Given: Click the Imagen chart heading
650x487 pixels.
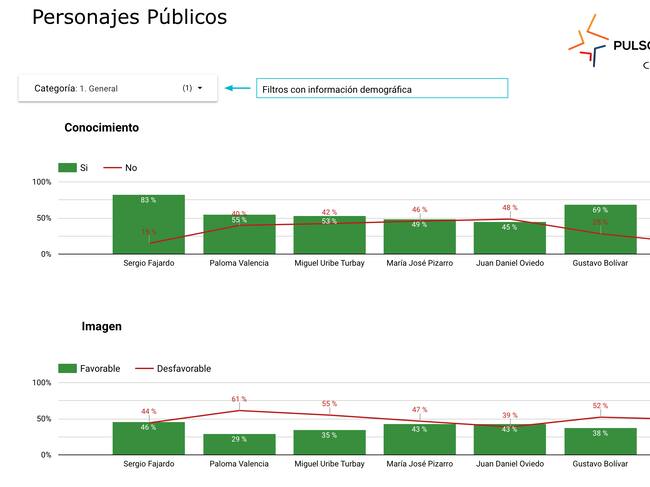Looking at the screenshot, I should [101, 326].
